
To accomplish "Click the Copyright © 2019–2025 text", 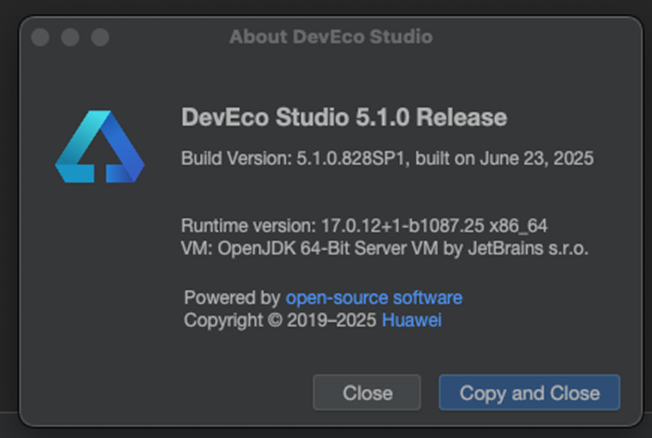I will click(x=280, y=320).
